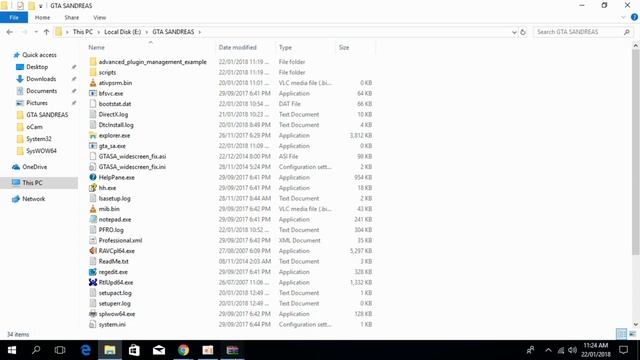Open the ribbon expand chevron
This screenshot has width=640, height=360.
click(x=623, y=18)
